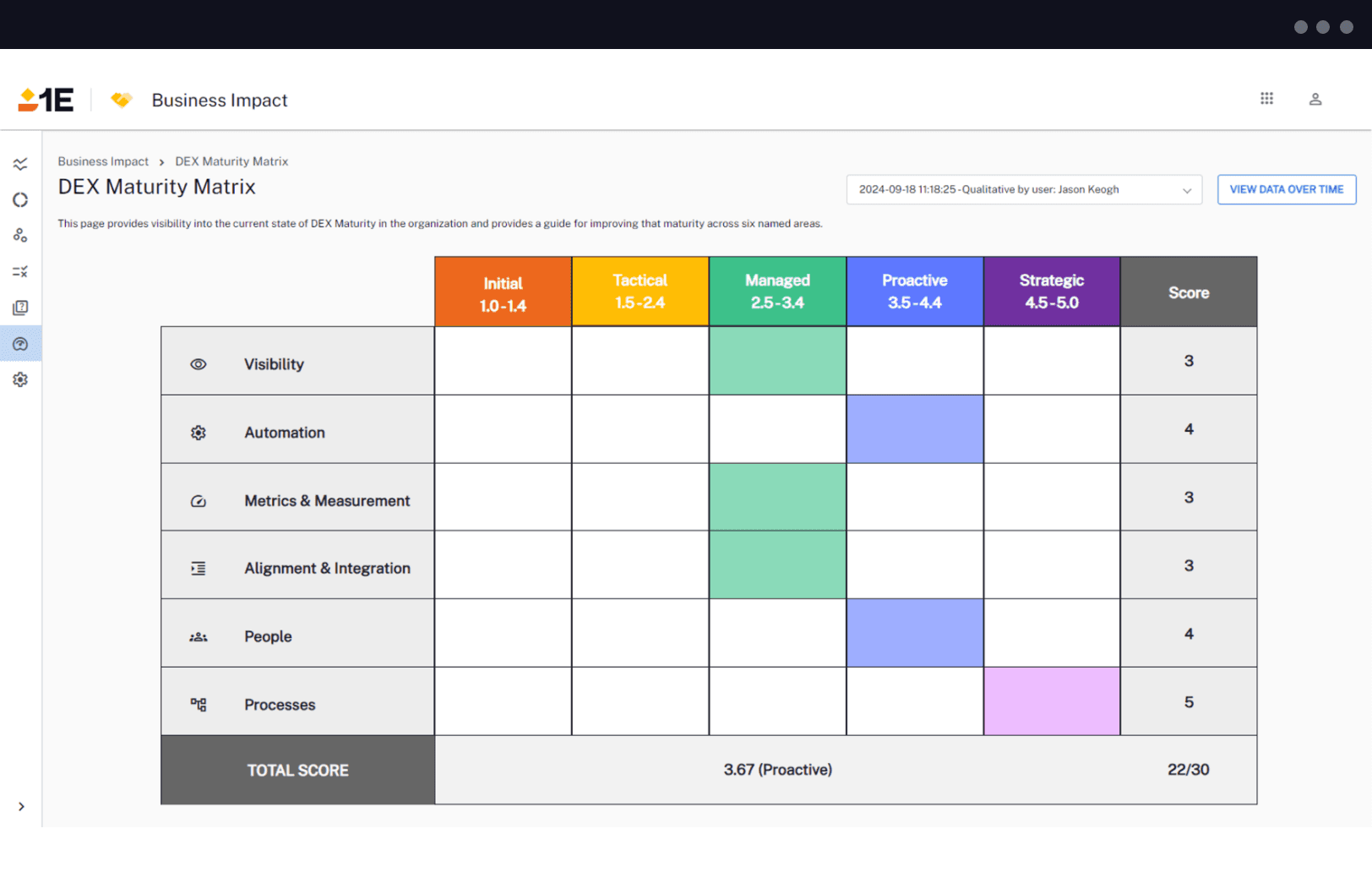The width and height of the screenshot is (1372, 872).
Task: Open the apps grid in the top bar
Action: pos(1266,99)
